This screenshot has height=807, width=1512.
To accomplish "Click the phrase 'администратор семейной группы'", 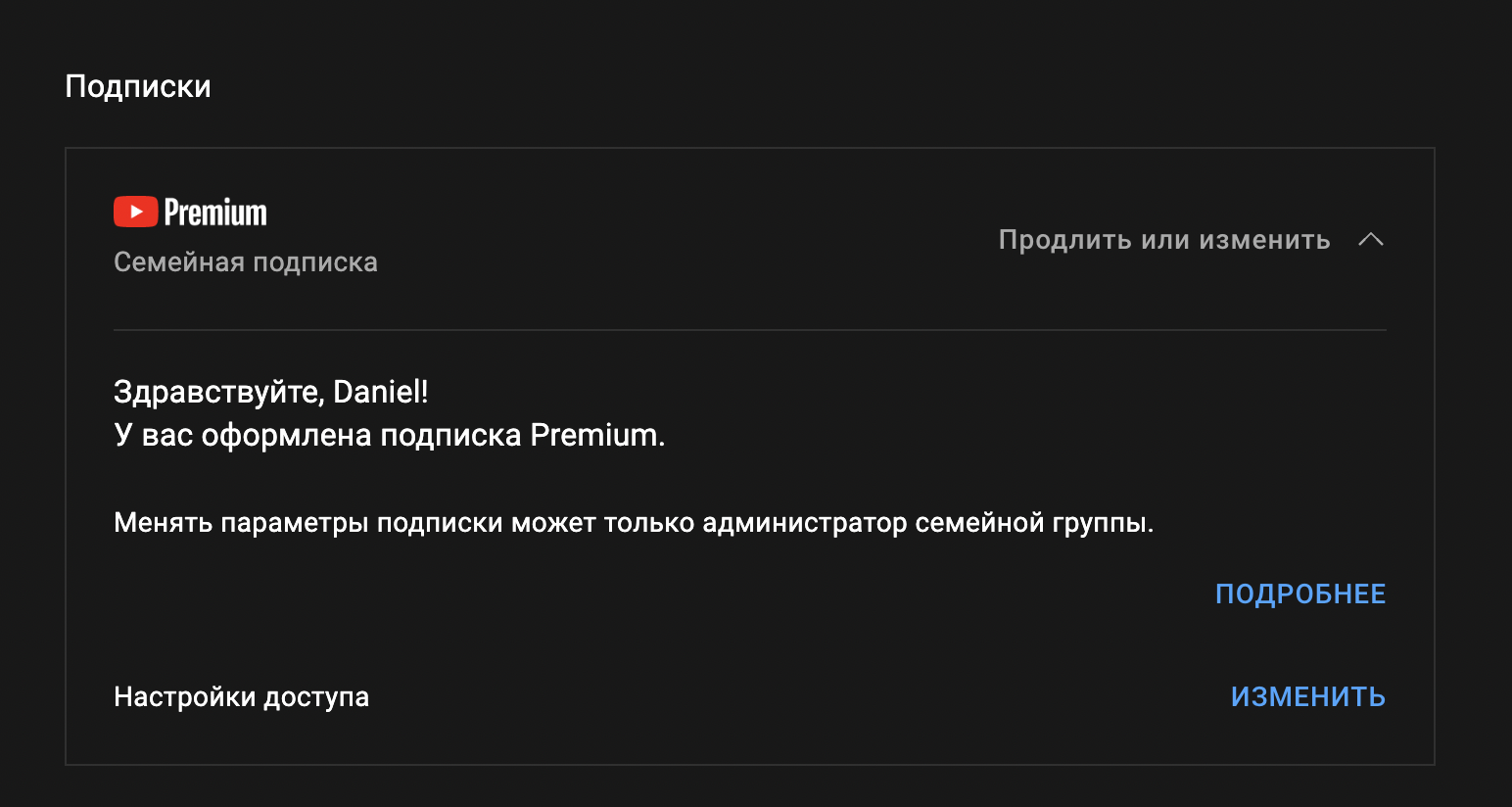I will pyautogui.click(x=924, y=523).
